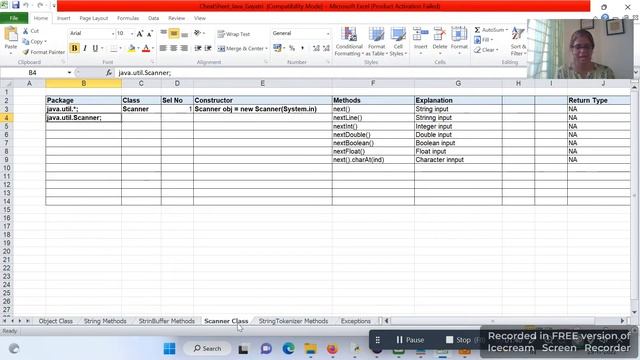The image size is (640, 360).
Task: Switch to the Formulas tab
Action: [128, 18]
